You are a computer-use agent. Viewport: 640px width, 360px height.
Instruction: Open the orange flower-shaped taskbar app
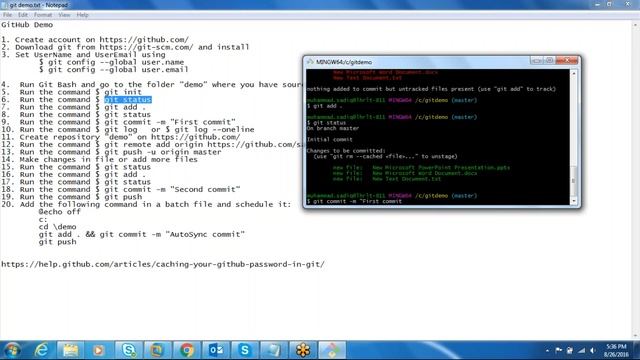coord(303,350)
